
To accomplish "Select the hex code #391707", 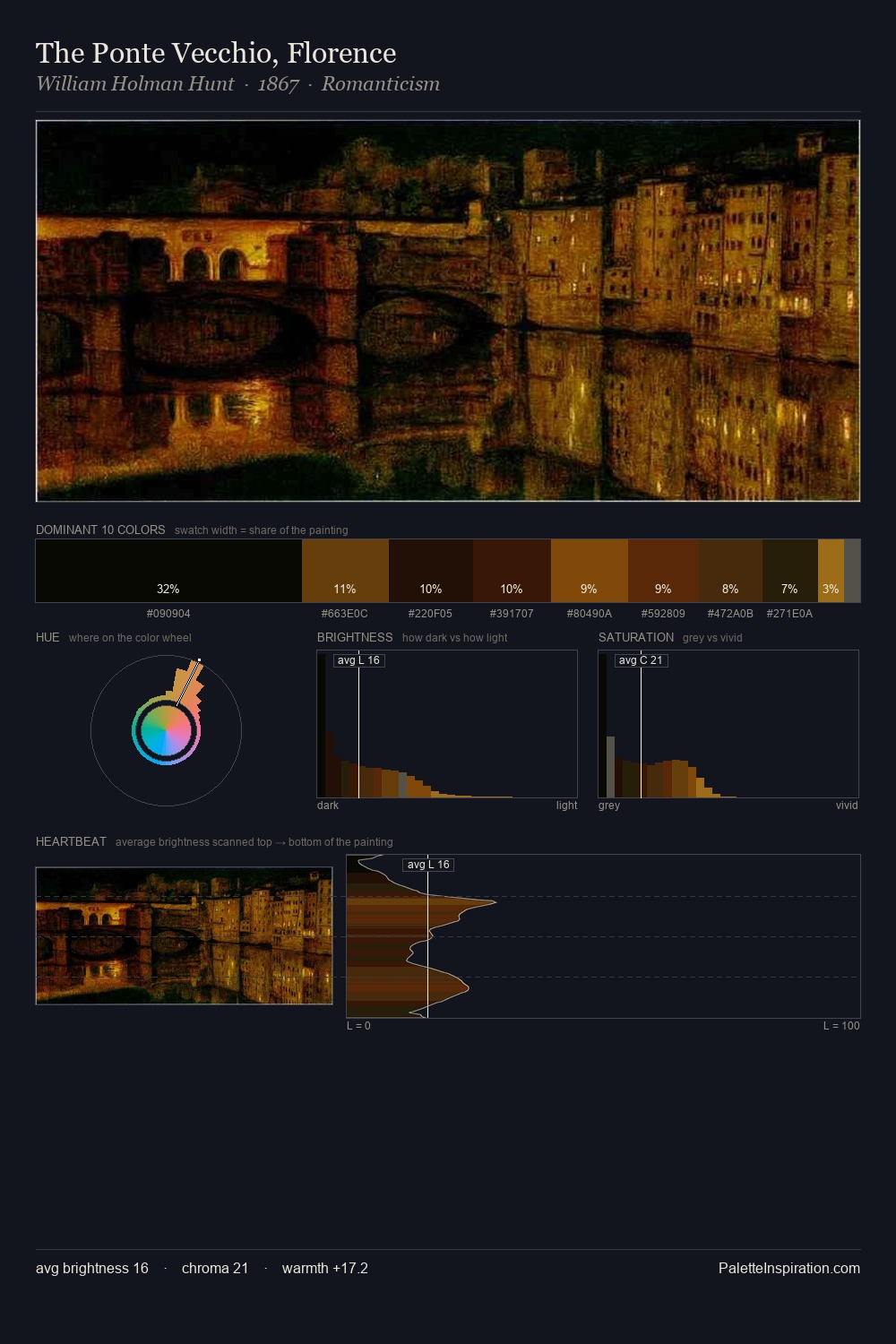I will pyautogui.click(x=512, y=614).
